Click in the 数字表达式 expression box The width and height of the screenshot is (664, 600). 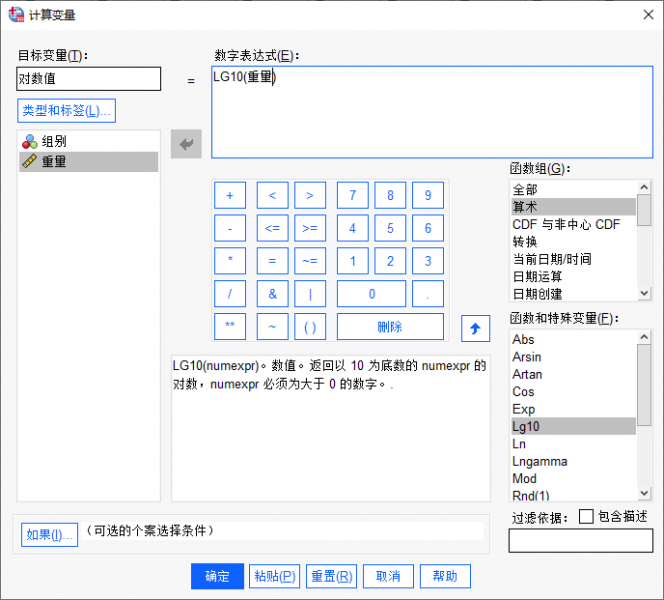pos(432,112)
